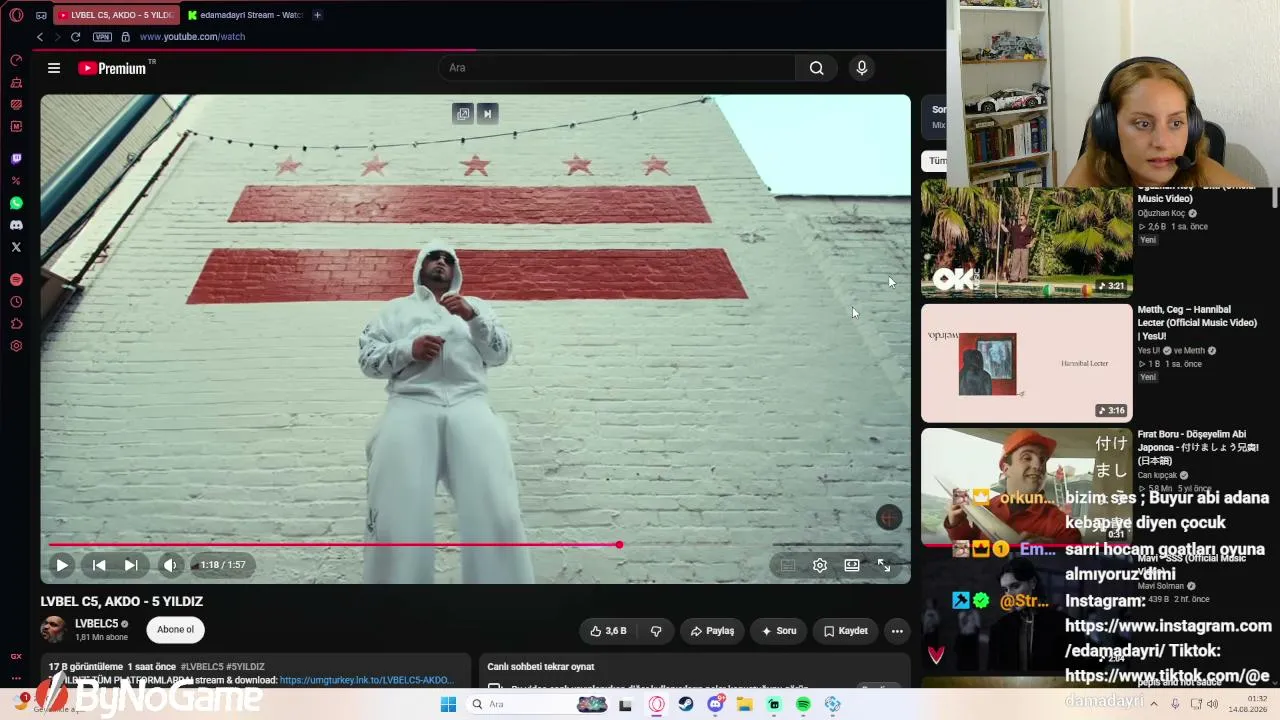Image resolution: width=1280 pixels, height=720 pixels.
Task: Open more actions three-dot menu under video
Action: 897,631
